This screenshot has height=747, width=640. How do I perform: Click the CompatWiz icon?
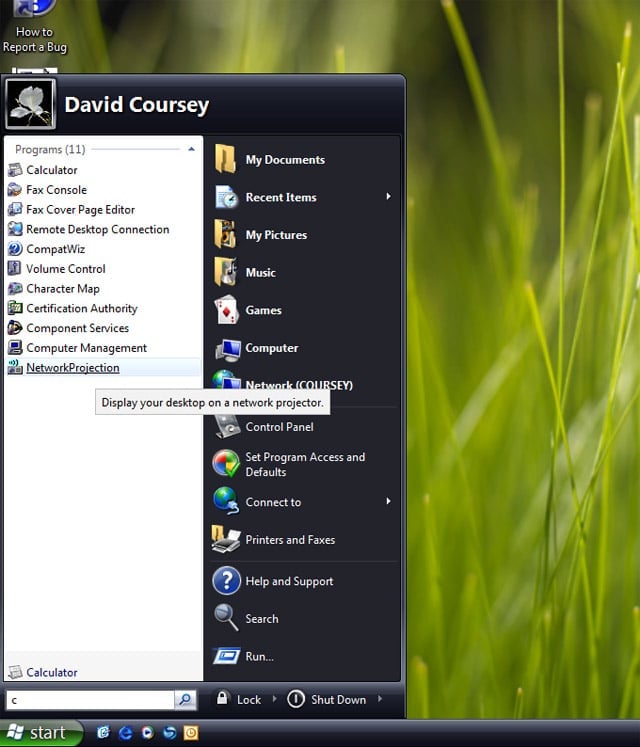(15, 249)
